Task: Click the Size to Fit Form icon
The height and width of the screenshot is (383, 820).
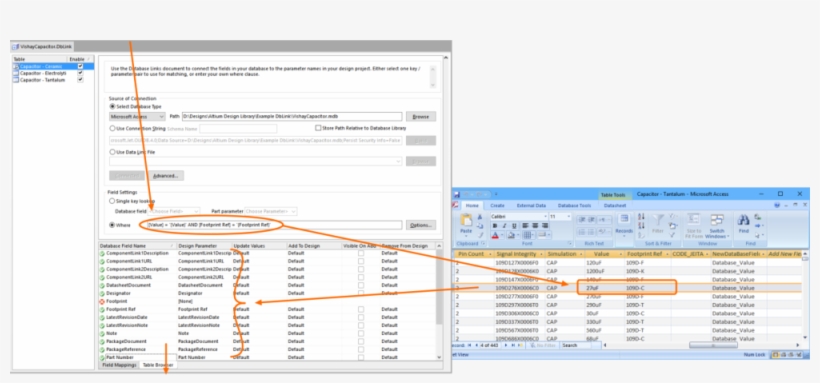Action: pyautogui.click(x=693, y=220)
